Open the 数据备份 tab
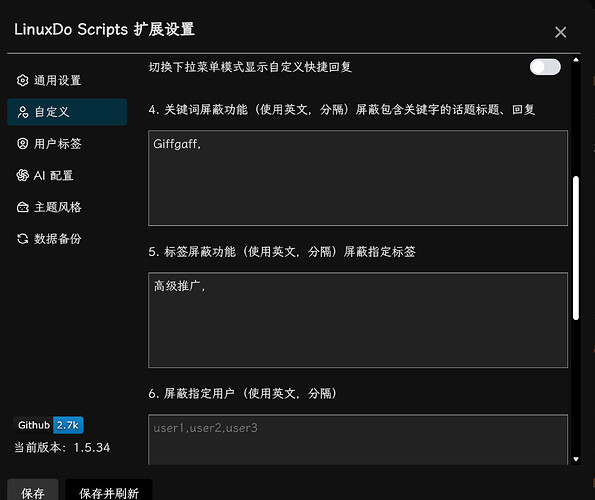The height and width of the screenshot is (500, 595). pos(67,239)
